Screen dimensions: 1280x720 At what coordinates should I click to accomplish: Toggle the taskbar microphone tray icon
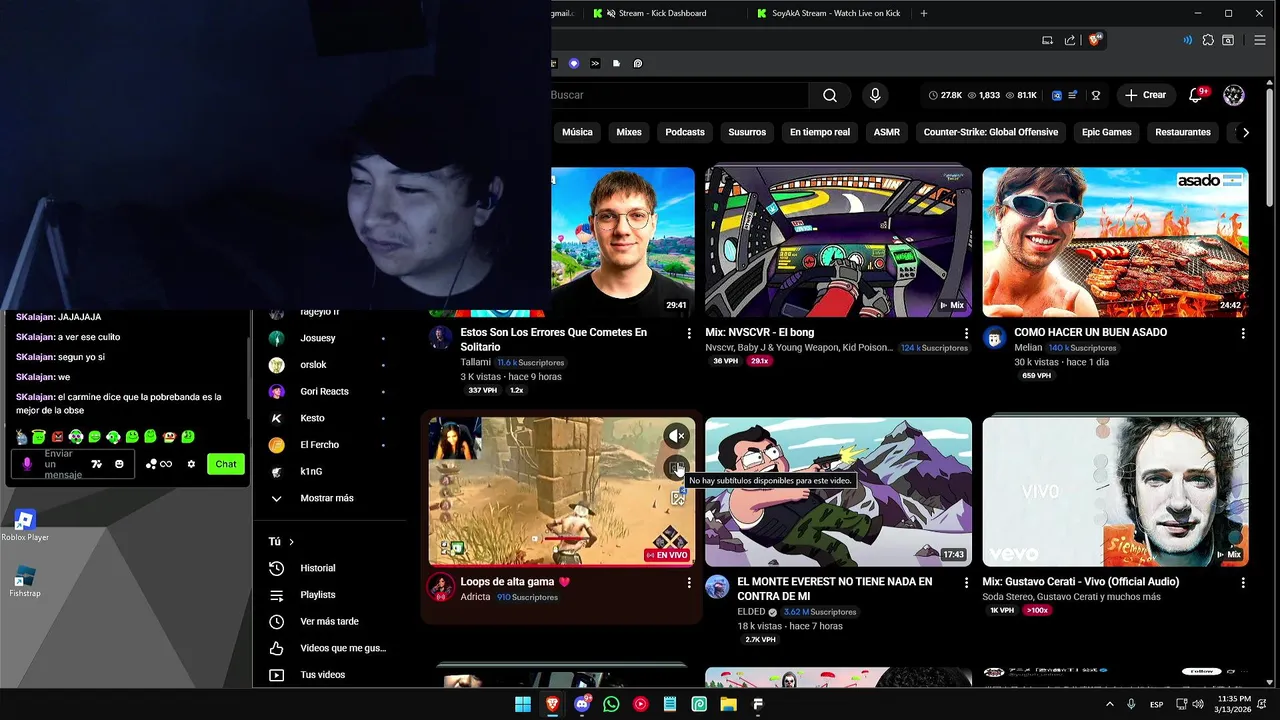click(x=1131, y=704)
